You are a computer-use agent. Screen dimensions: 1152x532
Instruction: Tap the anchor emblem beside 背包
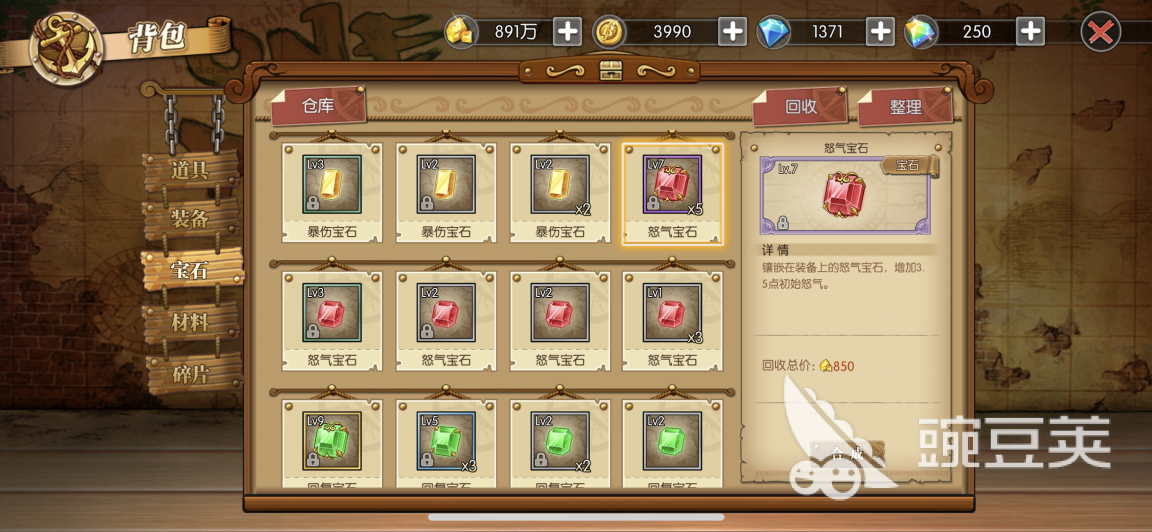click(x=66, y=47)
